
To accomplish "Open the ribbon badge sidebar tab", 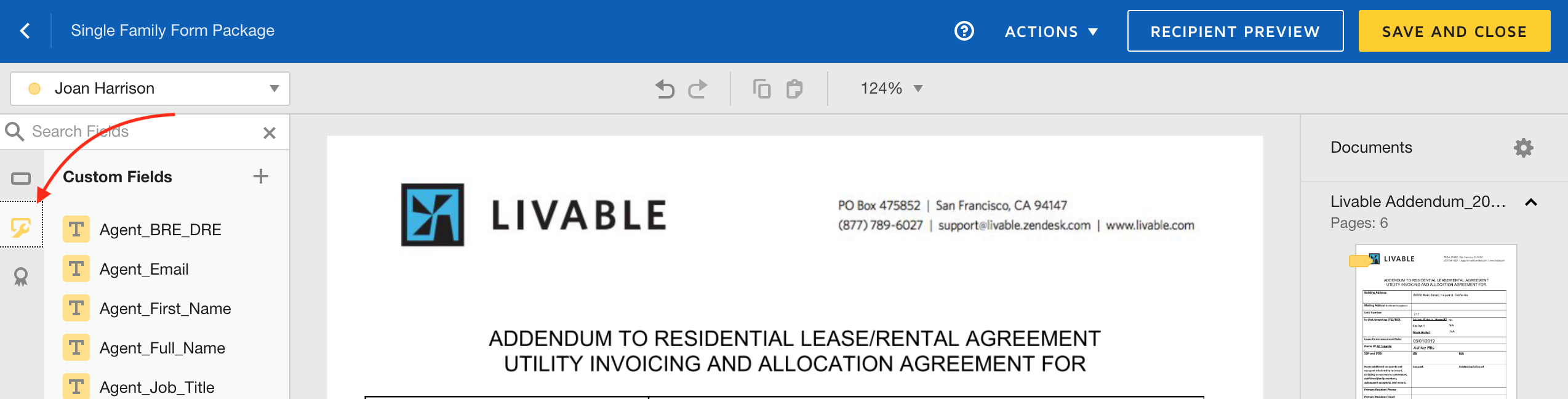I will pyautogui.click(x=21, y=277).
